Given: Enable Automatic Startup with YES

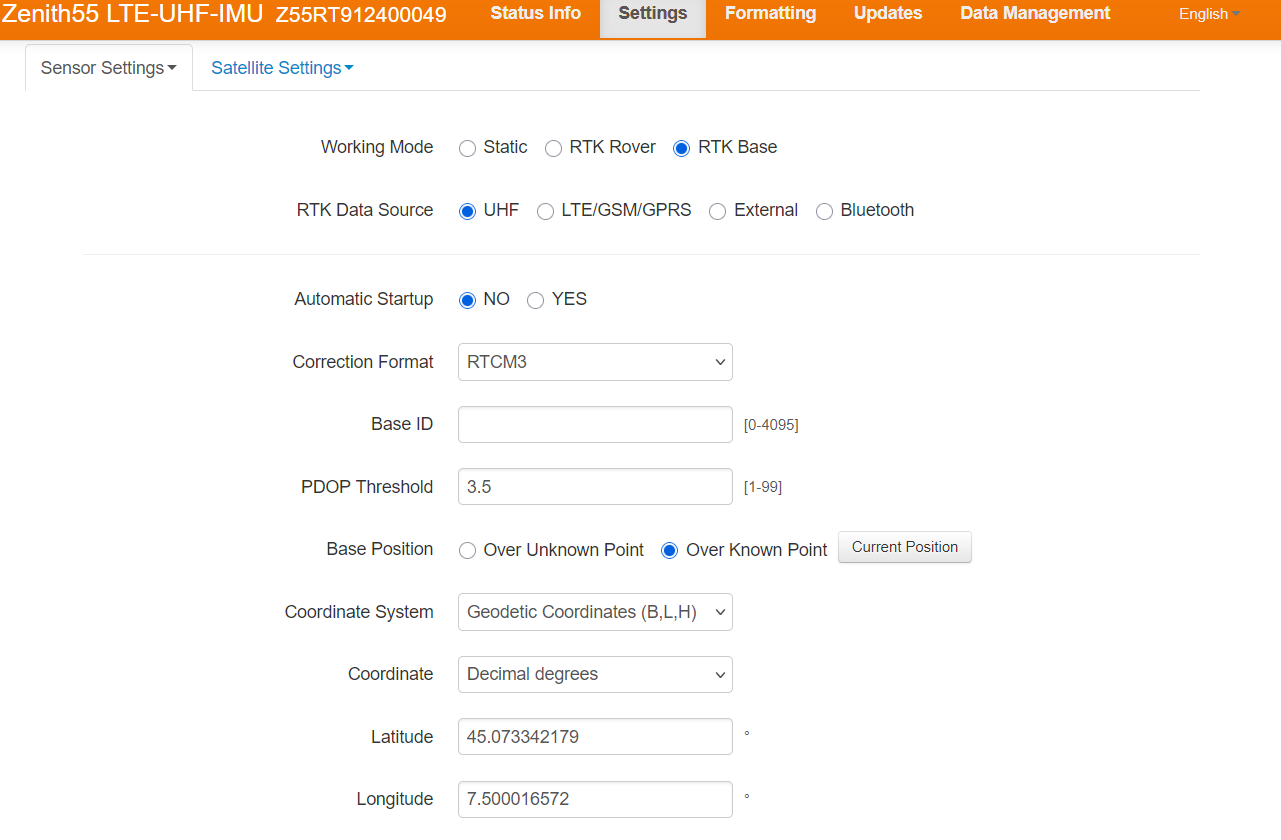Looking at the screenshot, I should 535,301.
